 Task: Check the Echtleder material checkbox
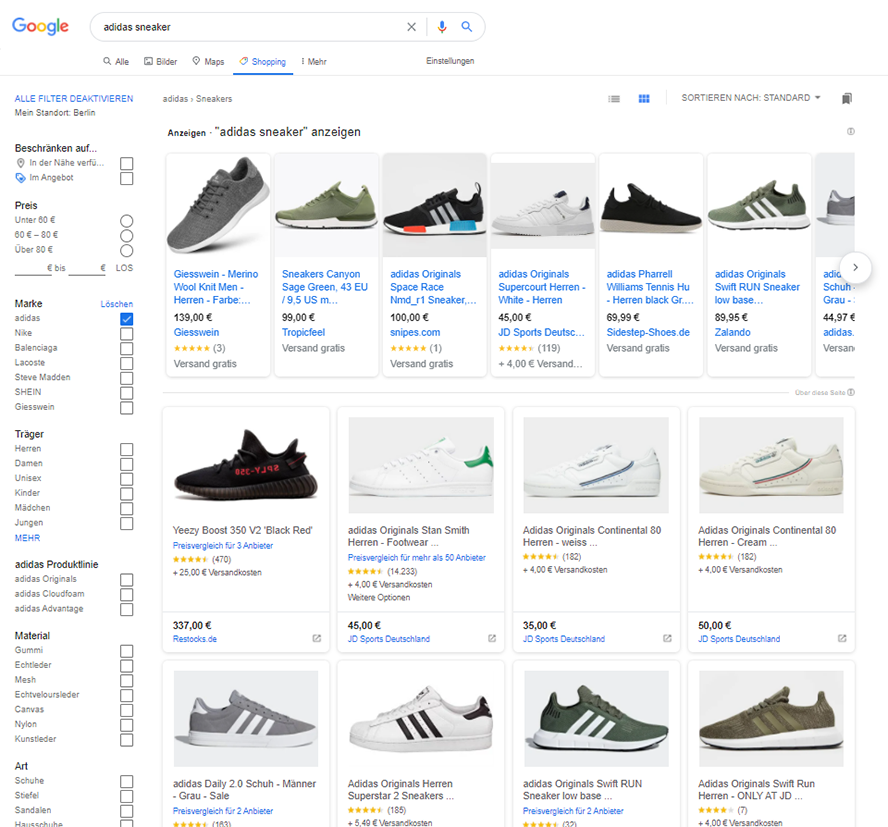click(x=127, y=666)
